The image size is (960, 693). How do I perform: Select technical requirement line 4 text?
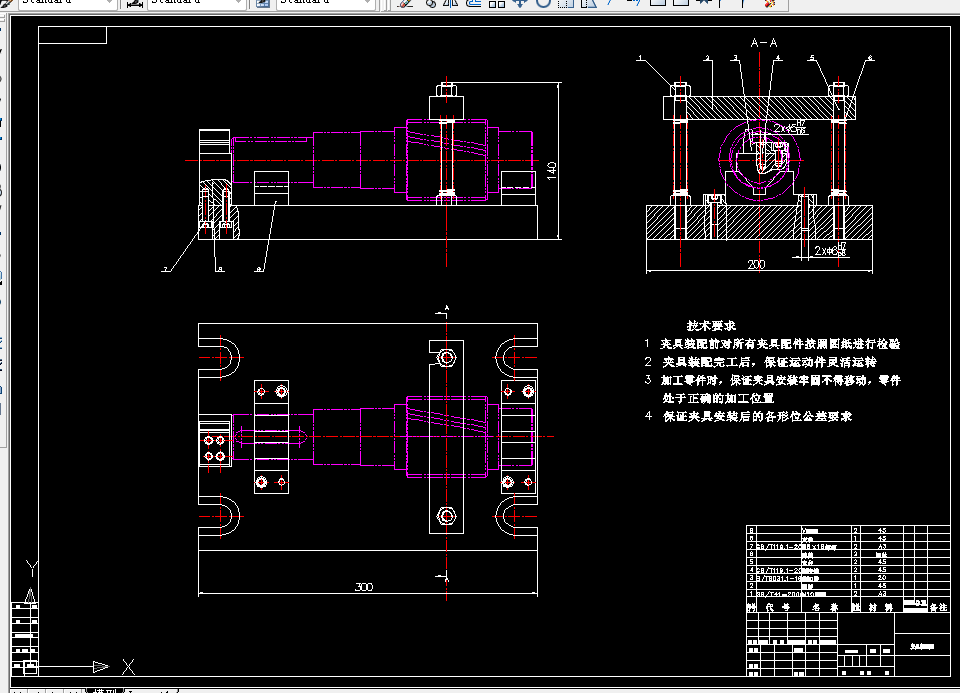point(748,416)
